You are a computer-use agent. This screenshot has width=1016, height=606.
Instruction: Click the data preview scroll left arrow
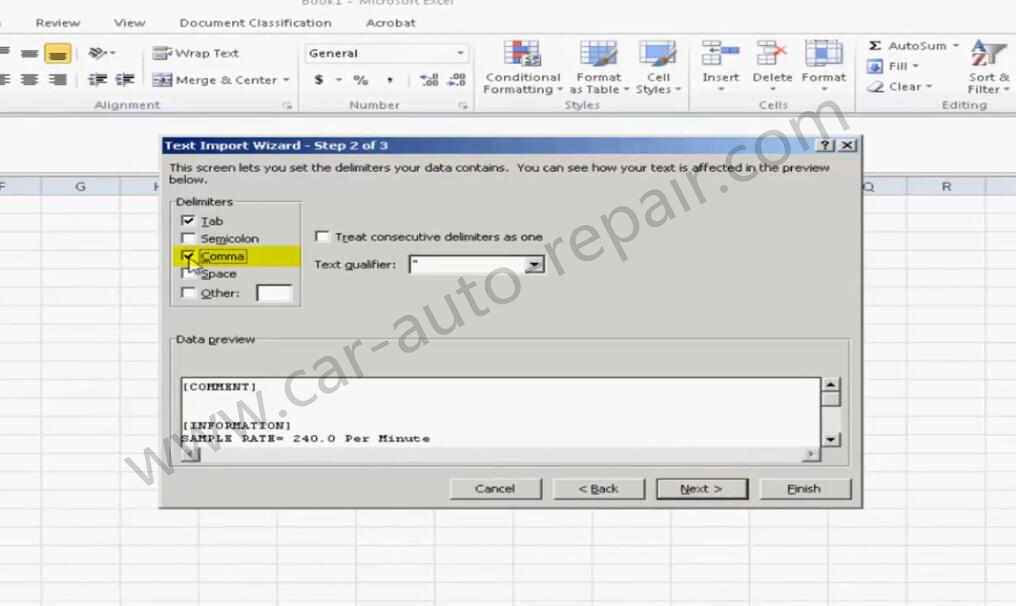tap(190, 454)
